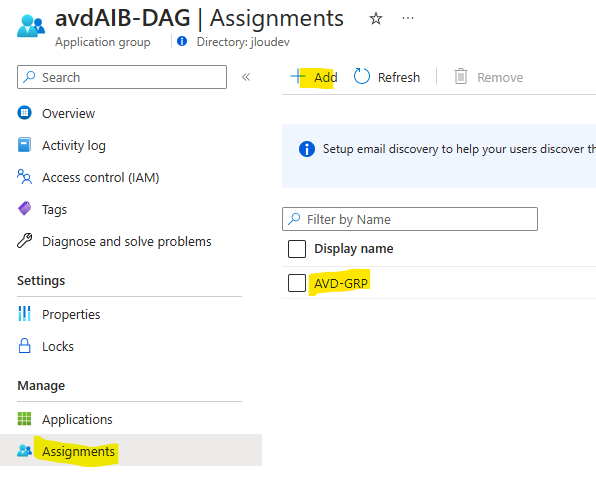Click the Locks padlock icon
The height and width of the screenshot is (477, 596).
click(24, 345)
